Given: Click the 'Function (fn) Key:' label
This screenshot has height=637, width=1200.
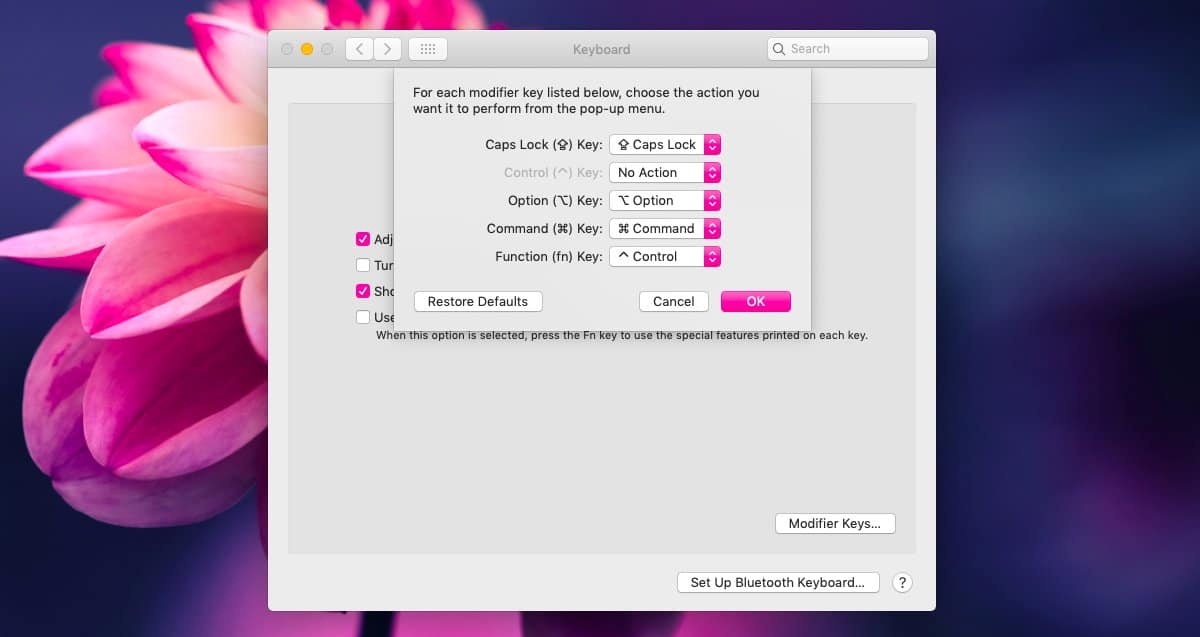Looking at the screenshot, I should tap(549, 256).
